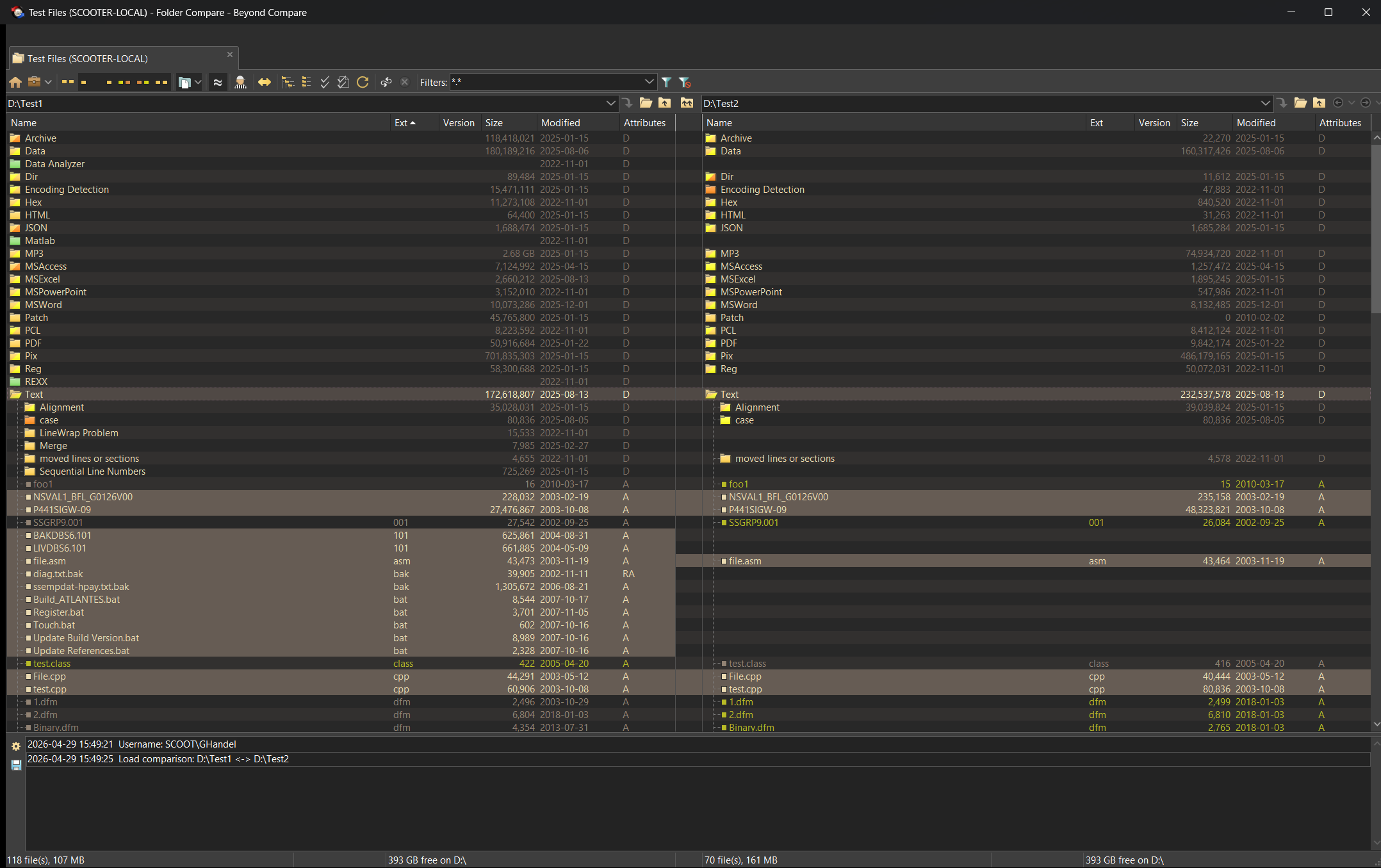Open D:\Test1 path history dropdown

(x=611, y=103)
